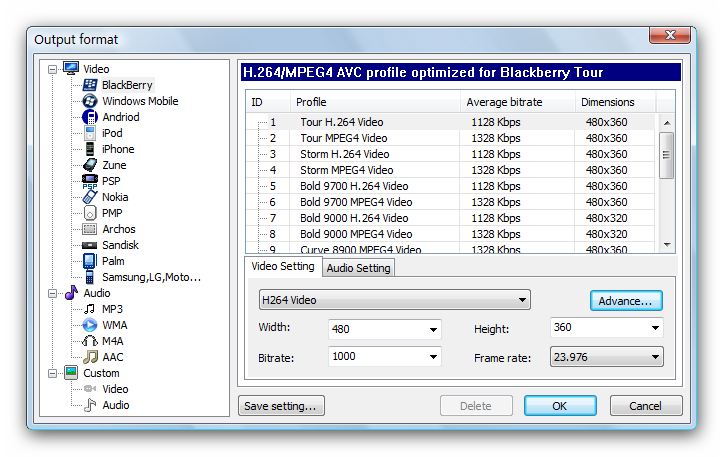Click the Zune player icon

point(90,165)
